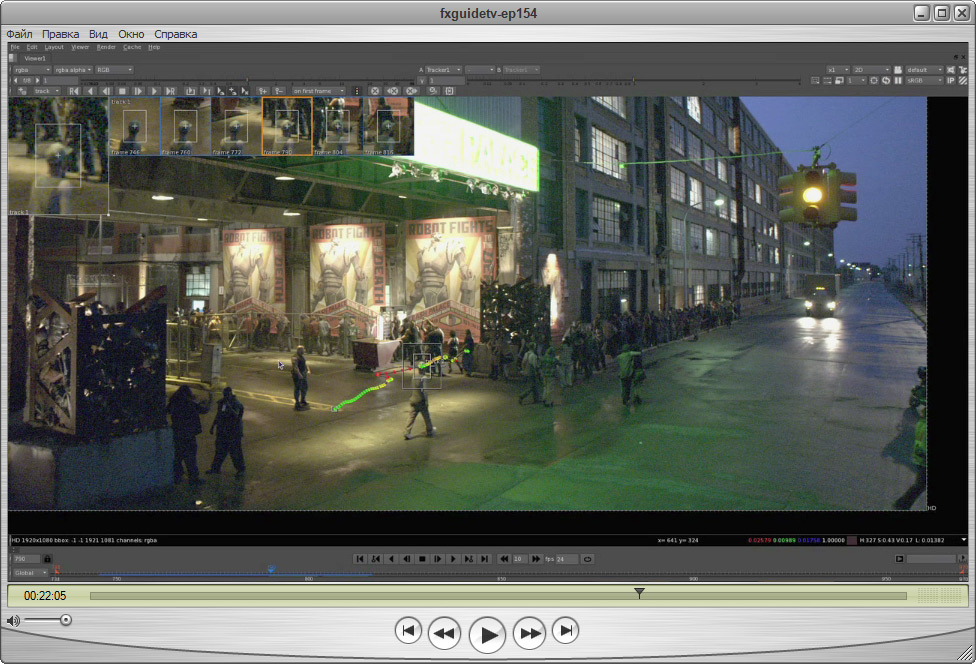This screenshot has width=976, height=664.
Task: Toggle the viewer clipping stripes icon
Action: coord(963,80)
